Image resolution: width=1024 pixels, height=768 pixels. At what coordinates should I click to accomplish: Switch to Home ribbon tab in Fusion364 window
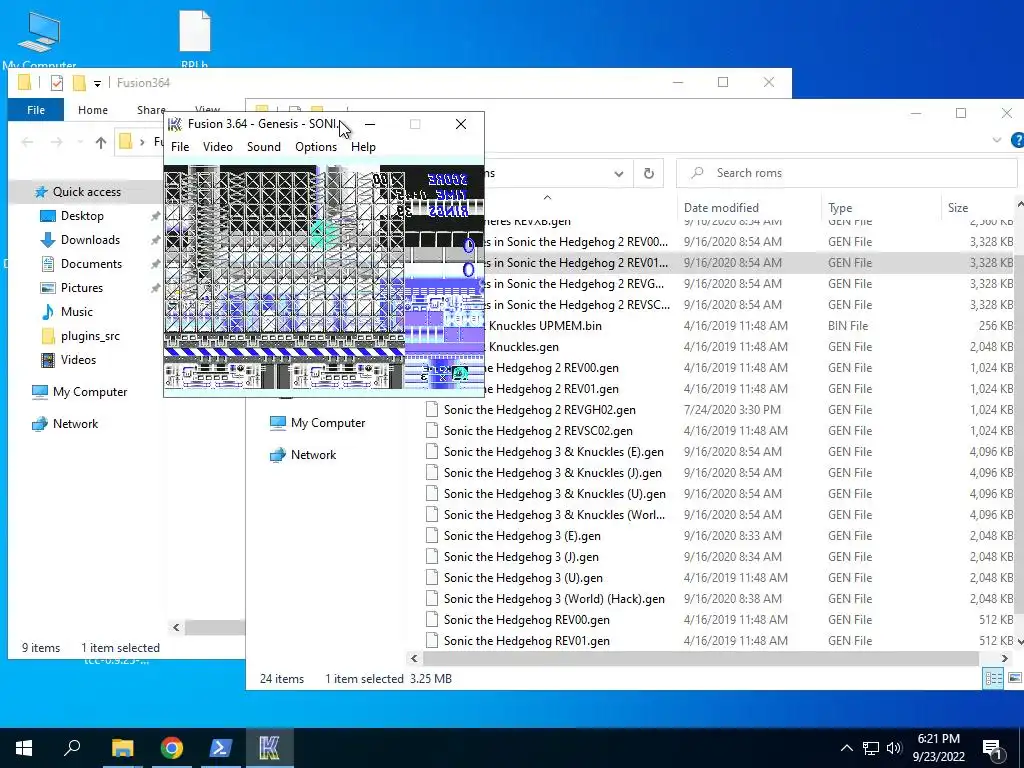[93, 110]
